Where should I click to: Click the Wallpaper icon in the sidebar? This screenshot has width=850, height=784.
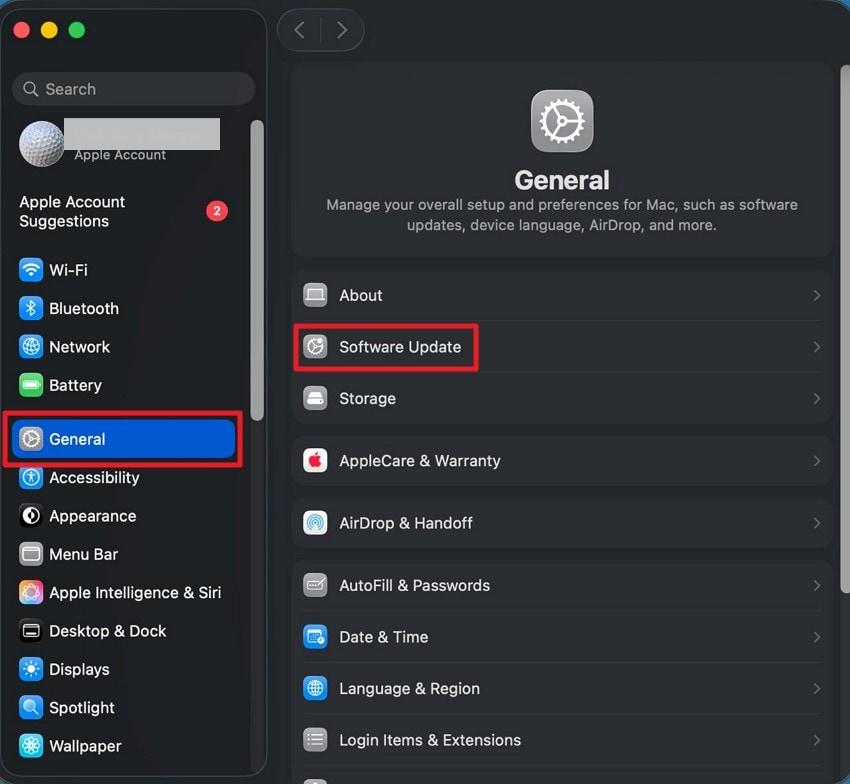(x=28, y=746)
